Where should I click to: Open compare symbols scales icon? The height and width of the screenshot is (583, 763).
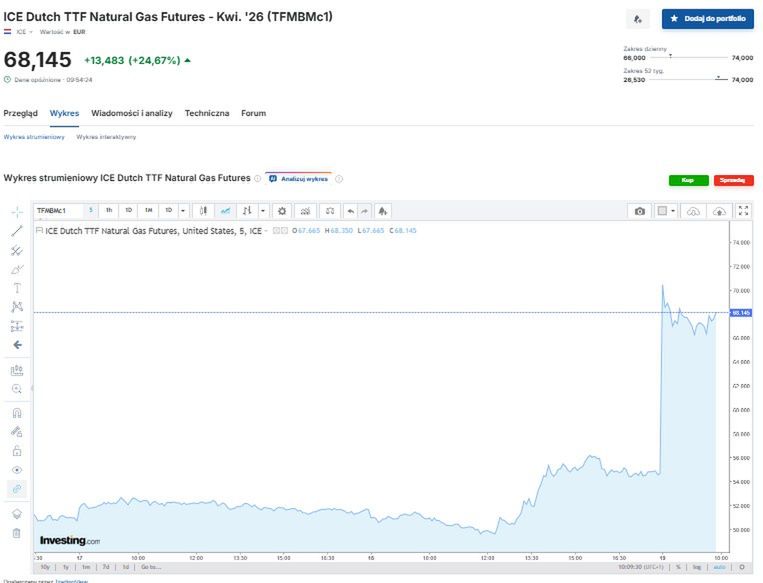coord(330,211)
